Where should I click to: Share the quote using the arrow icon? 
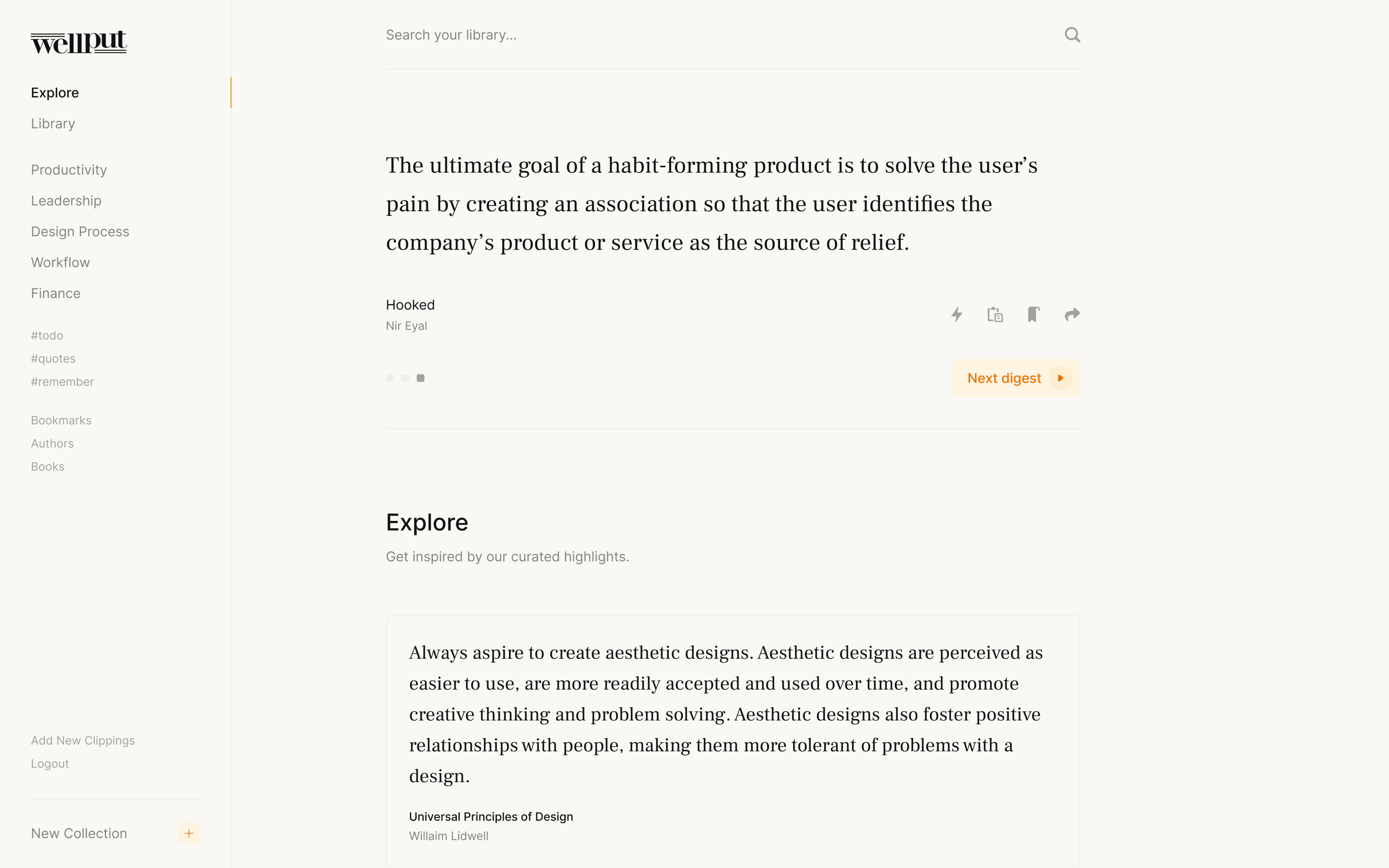[x=1072, y=315]
